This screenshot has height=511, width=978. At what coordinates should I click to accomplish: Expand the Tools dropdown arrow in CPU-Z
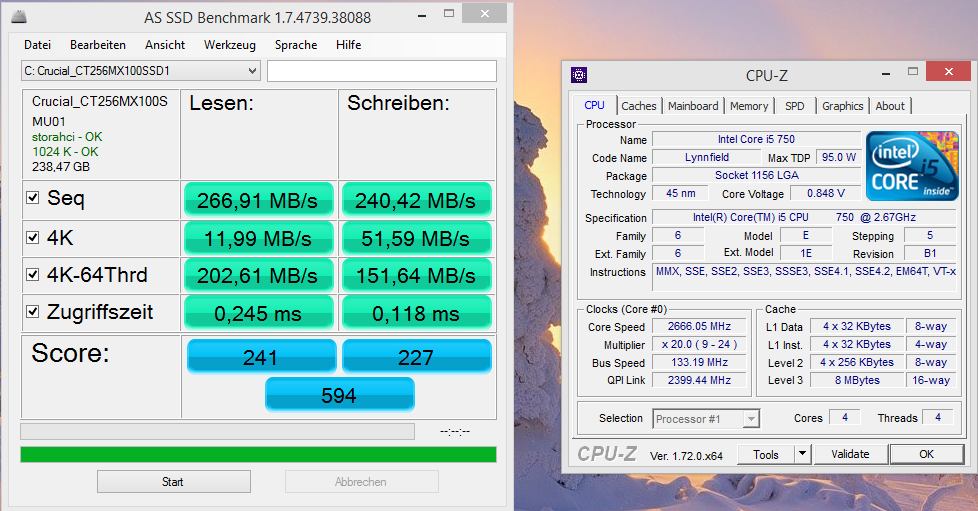[x=803, y=454]
